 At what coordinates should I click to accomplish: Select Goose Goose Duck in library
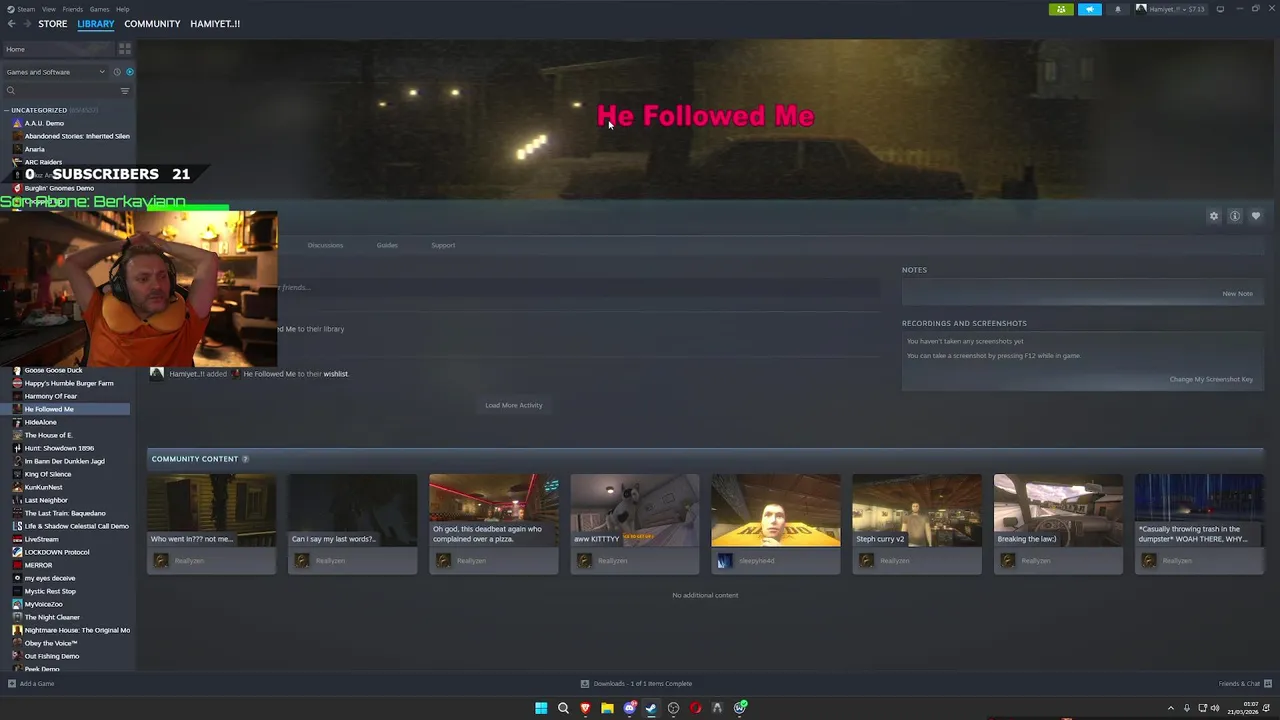[53, 370]
